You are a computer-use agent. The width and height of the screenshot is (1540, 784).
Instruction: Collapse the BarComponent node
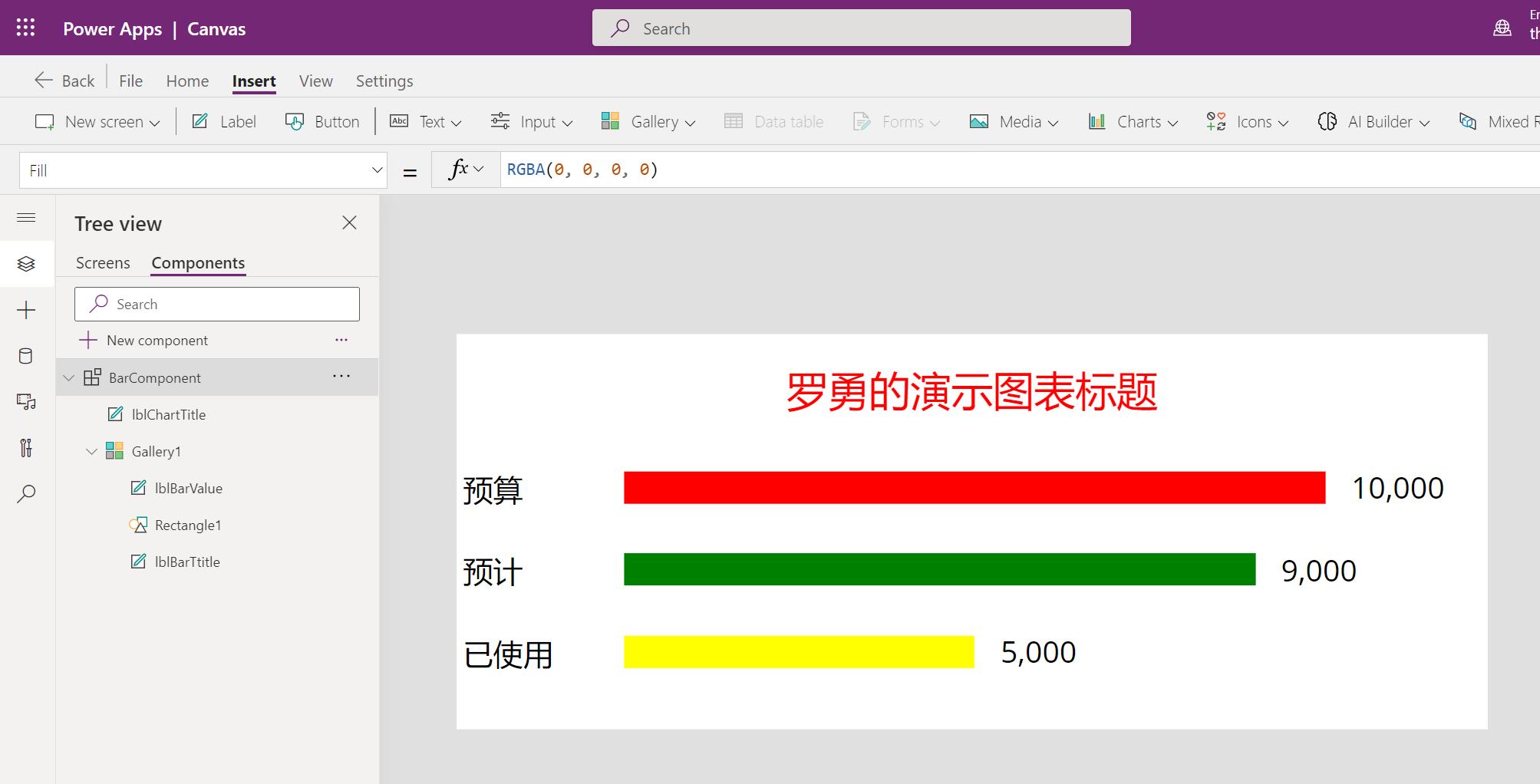click(68, 377)
